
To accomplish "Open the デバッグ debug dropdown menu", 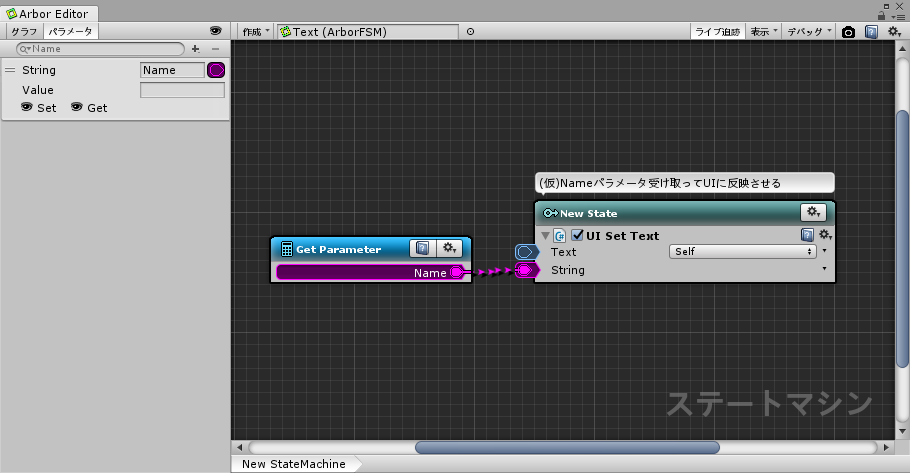I will click(808, 32).
